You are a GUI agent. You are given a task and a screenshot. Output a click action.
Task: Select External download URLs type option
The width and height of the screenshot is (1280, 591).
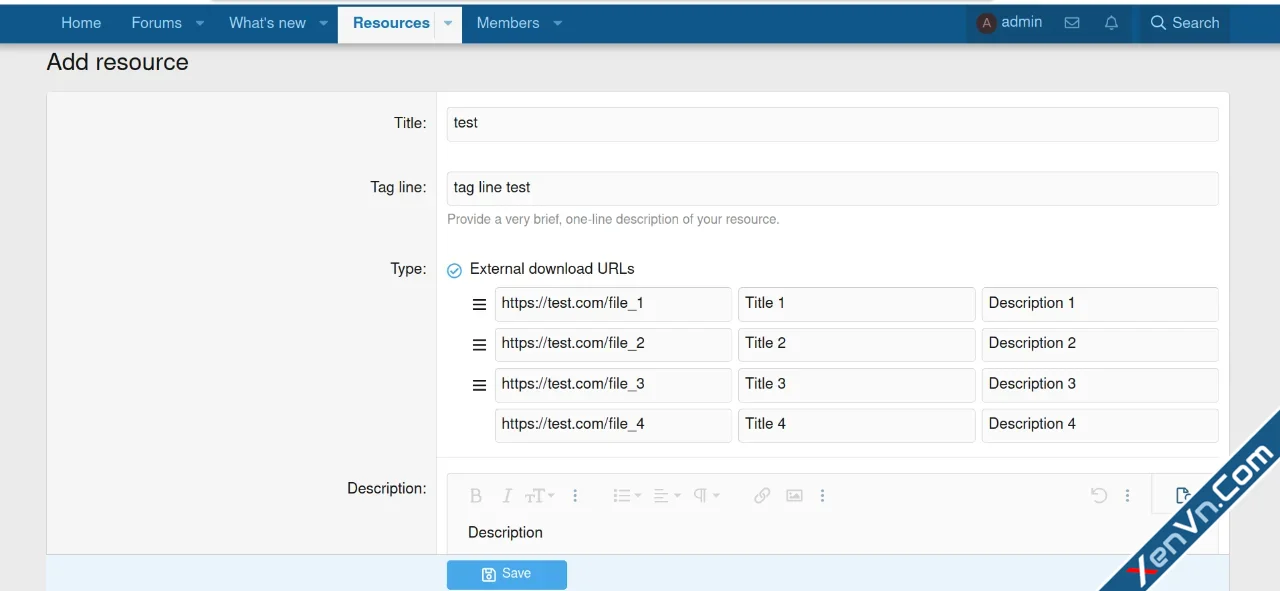pyautogui.click(x=454, y=270)
